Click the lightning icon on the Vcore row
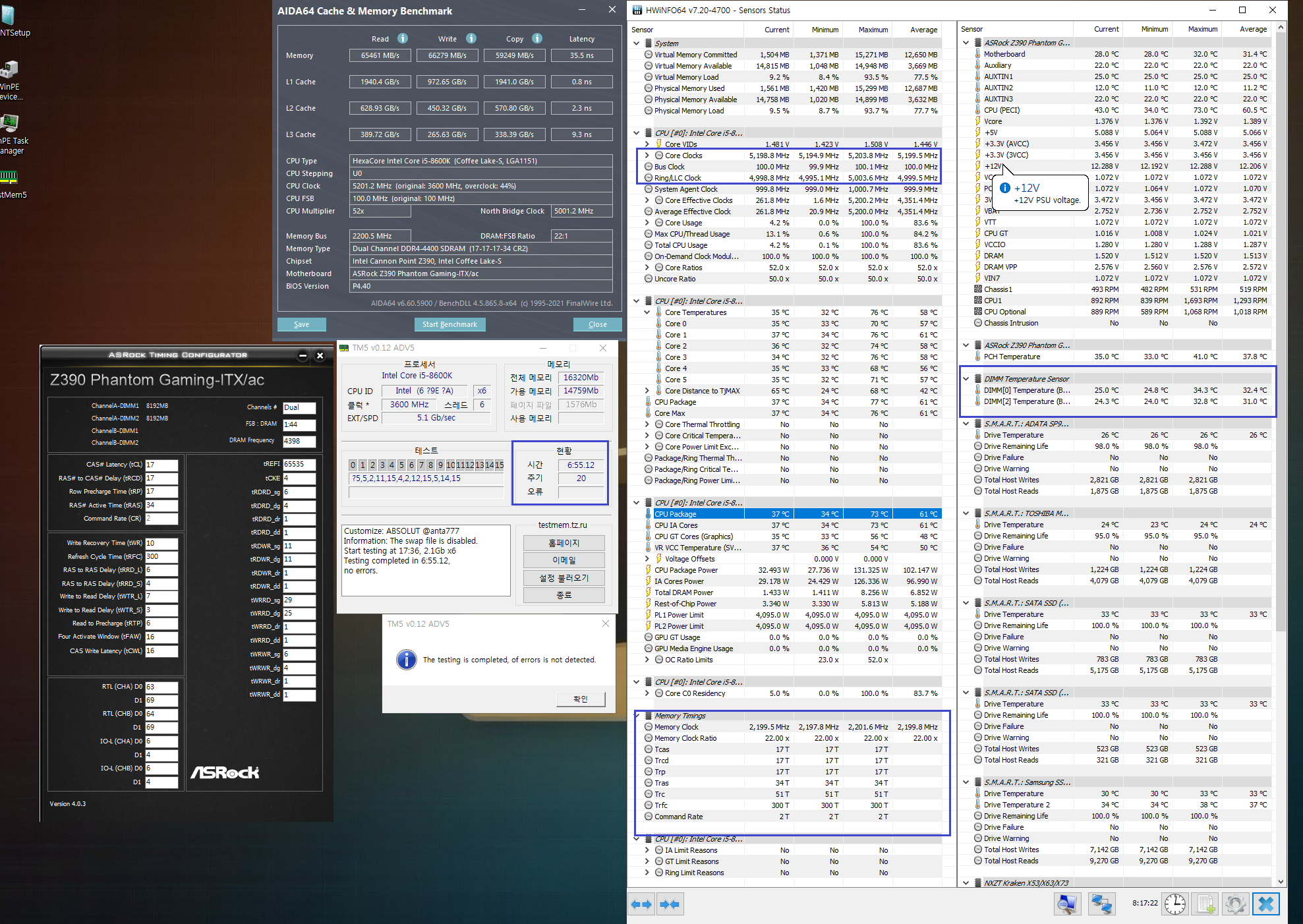This screenshot has width=1303, height=924. coord(978,121)
